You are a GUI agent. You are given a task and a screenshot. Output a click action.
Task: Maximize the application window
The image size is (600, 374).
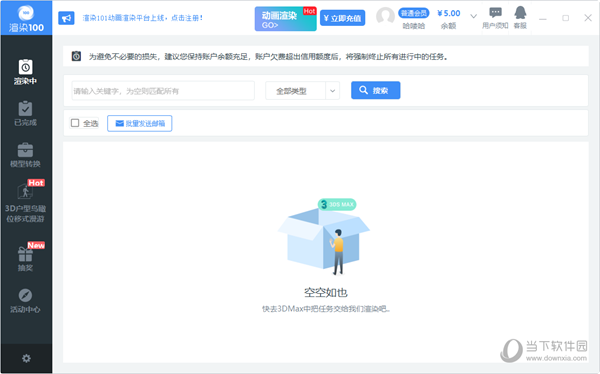[566, 18]
